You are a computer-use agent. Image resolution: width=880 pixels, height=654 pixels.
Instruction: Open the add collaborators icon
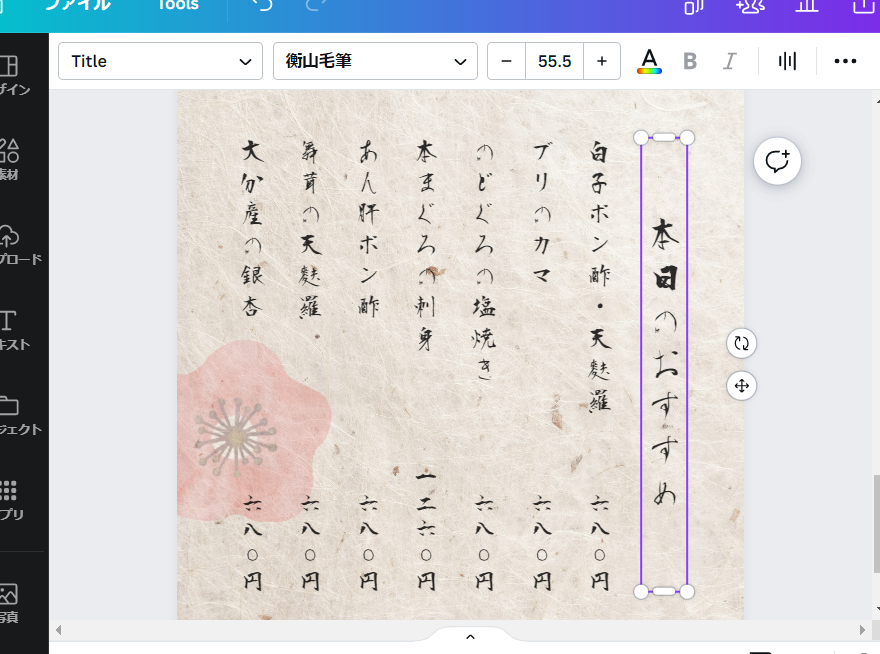click(751, 5)
